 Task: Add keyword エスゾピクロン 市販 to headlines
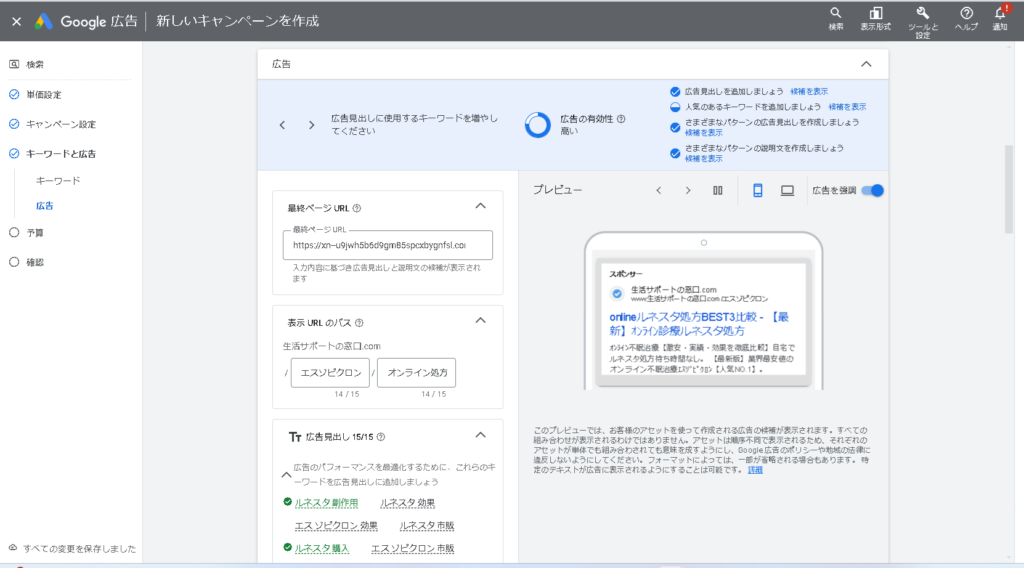[x=412, y=548]
